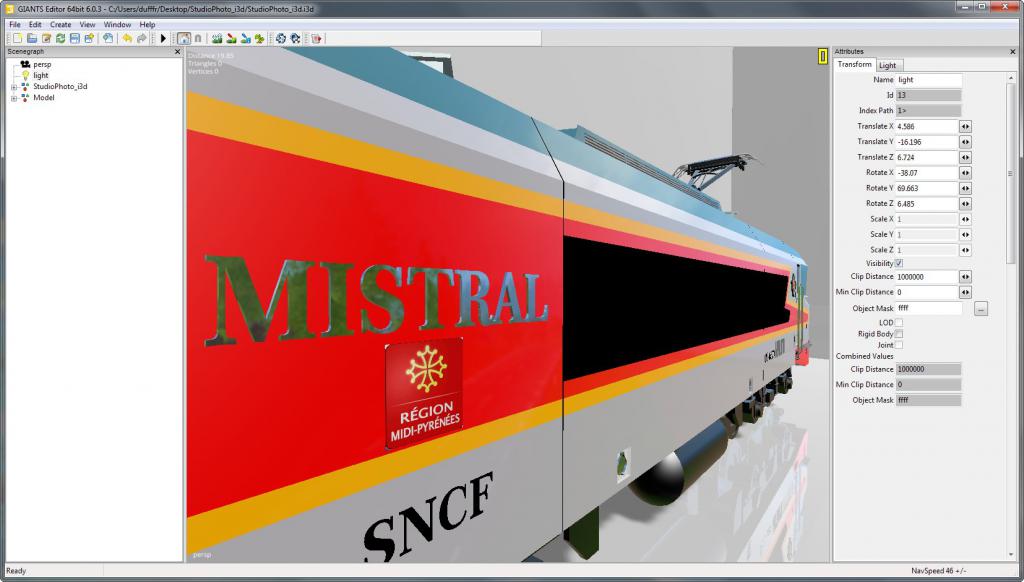Click the Translate X arrow stepper

coord(965,126)
